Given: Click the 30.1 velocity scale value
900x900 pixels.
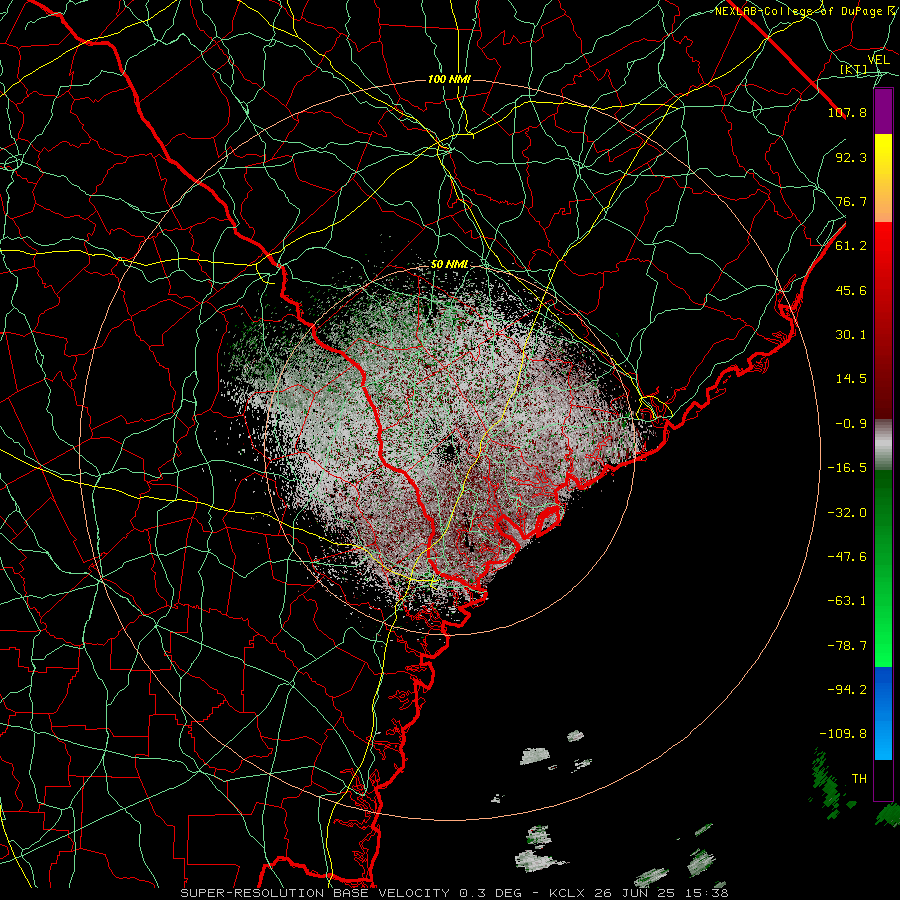Looking at the screenshot, I should coord(851,335).
